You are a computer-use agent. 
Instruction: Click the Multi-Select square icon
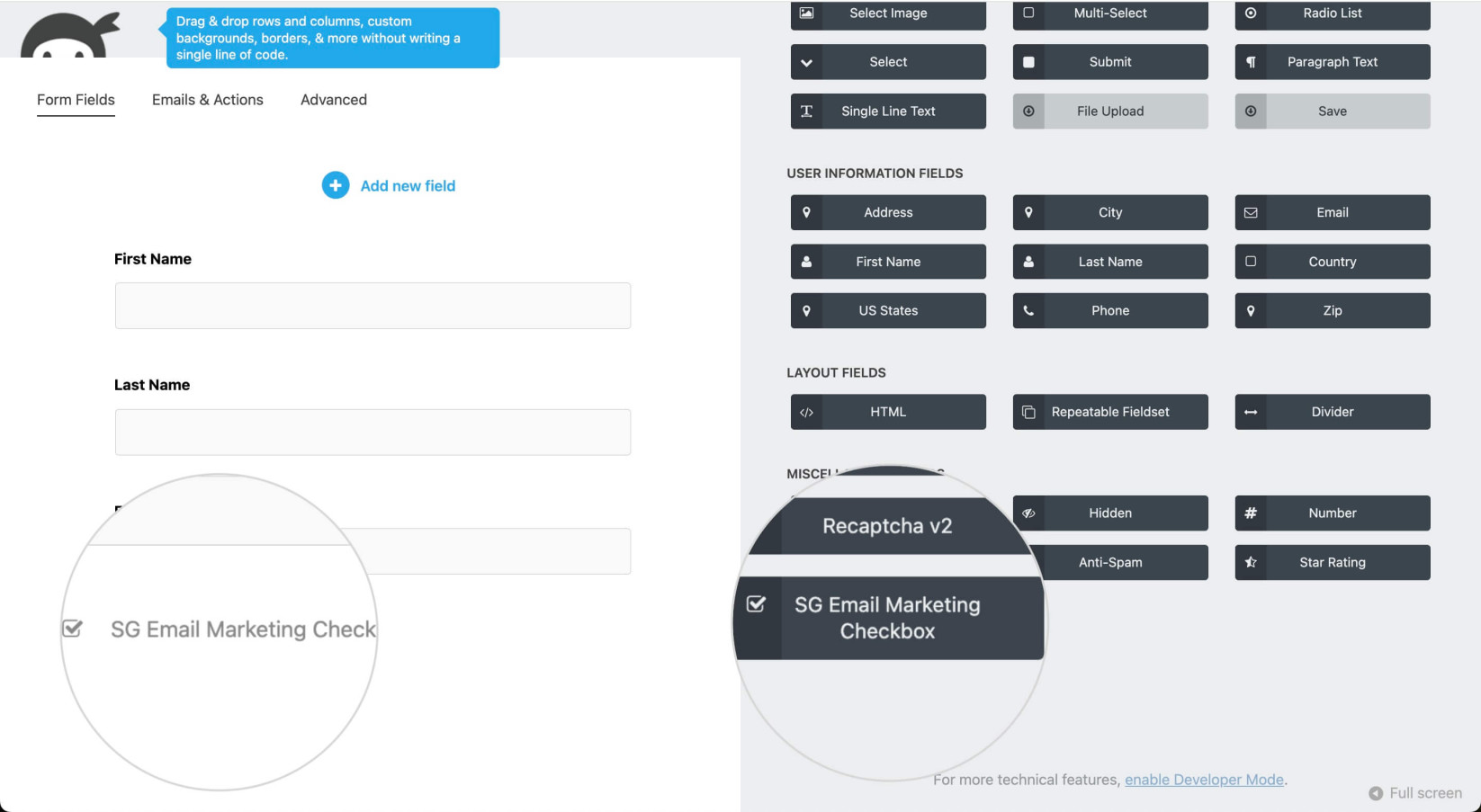coord(1028,13)
